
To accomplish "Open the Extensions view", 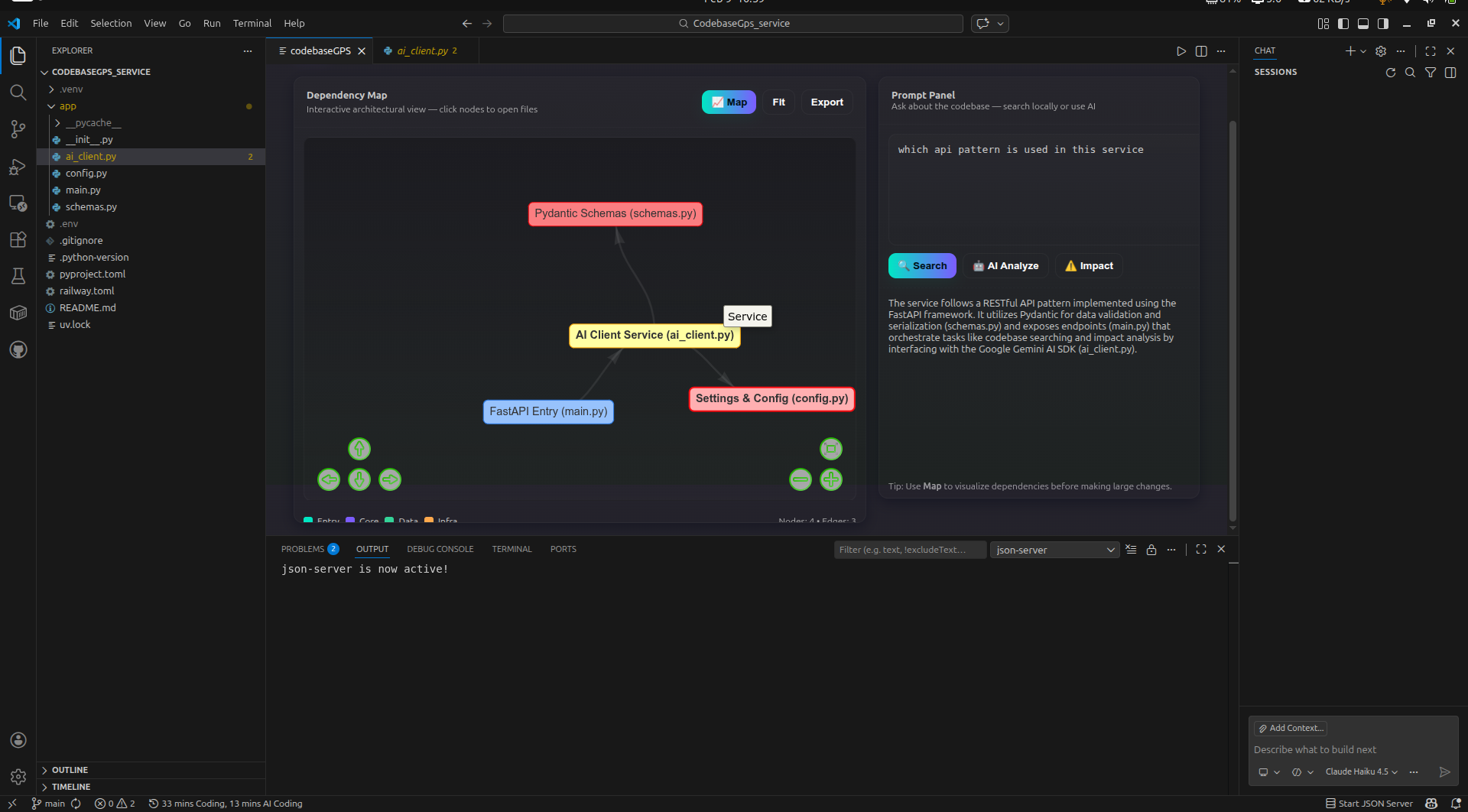I will pyautogui.click(x=18, y=239).
